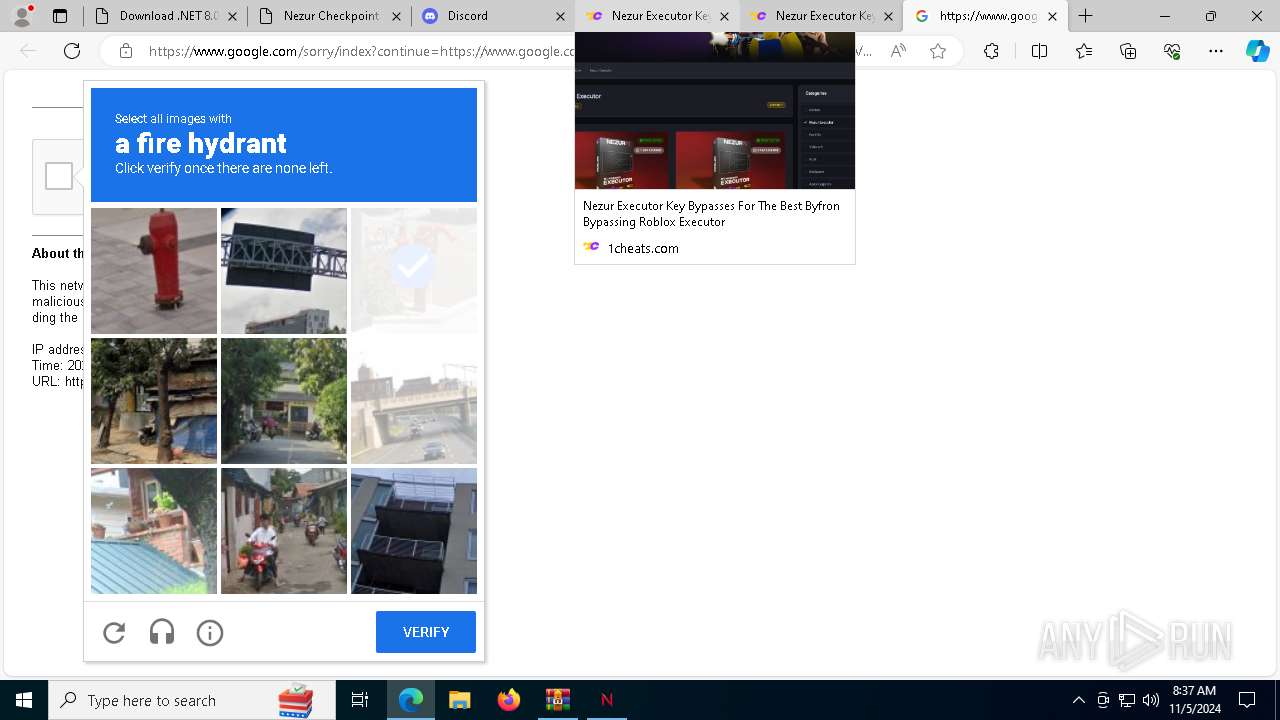Select the overhead sign gantry image tile
Image resolution: width=1280 pixels, height=720 pixels.
tap(284, 271)
